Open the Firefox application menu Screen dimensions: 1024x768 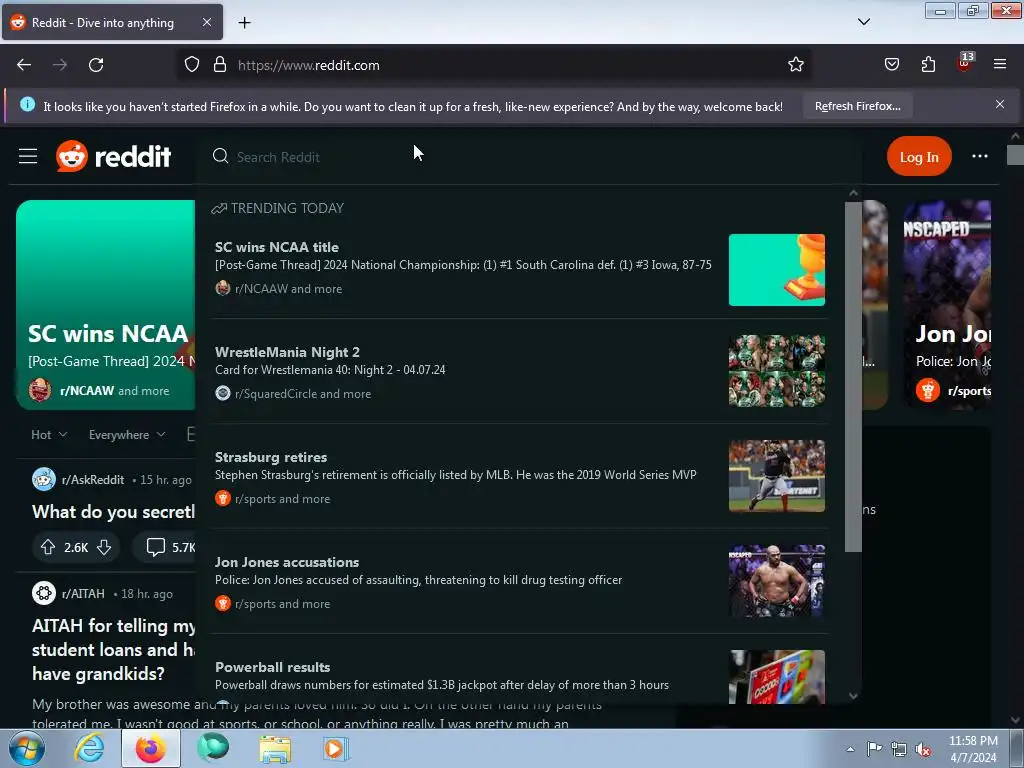click(x=1000, y=64)
